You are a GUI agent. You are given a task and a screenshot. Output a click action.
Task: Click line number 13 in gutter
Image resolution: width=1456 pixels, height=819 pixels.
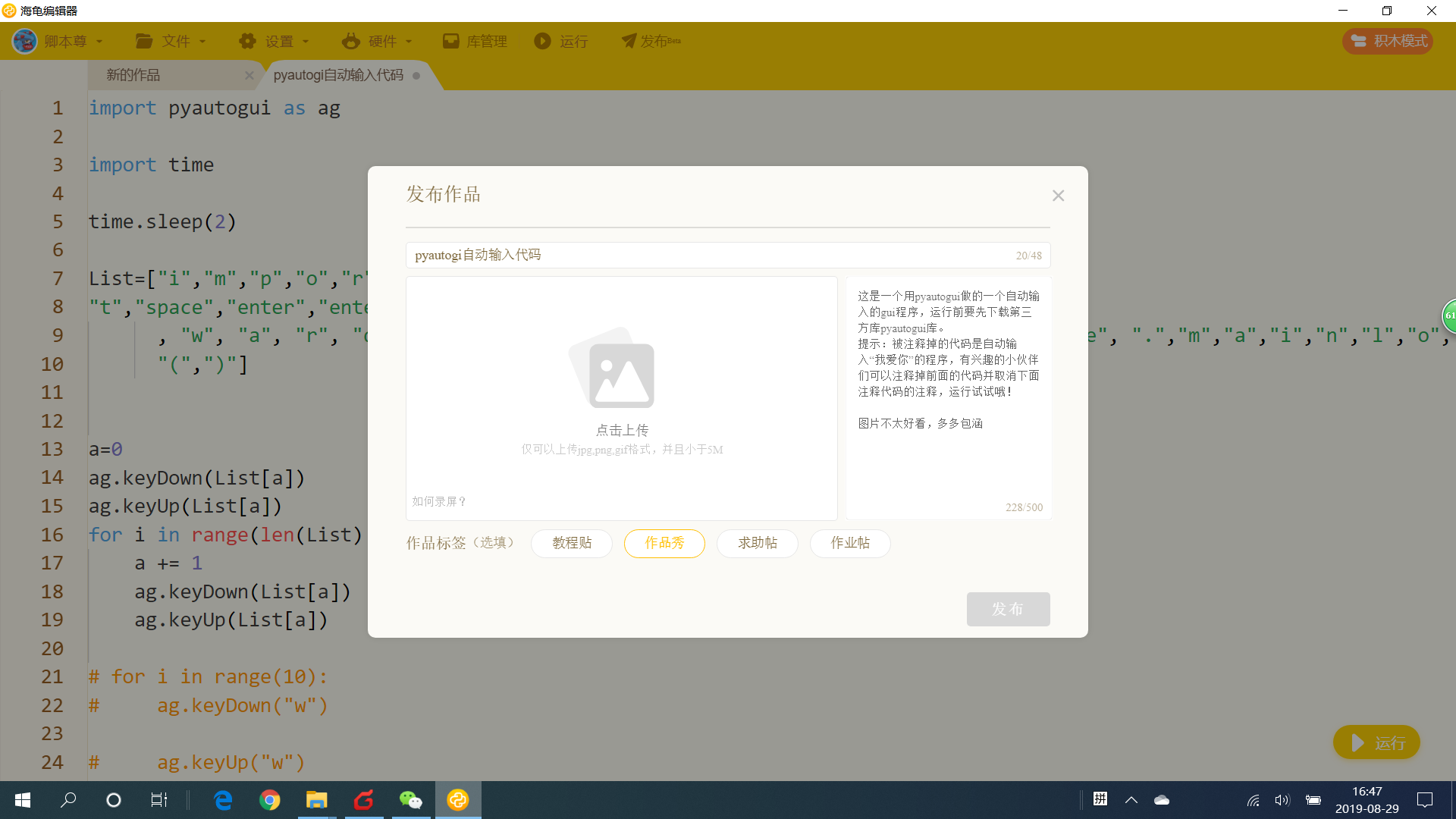click(52, 450)
